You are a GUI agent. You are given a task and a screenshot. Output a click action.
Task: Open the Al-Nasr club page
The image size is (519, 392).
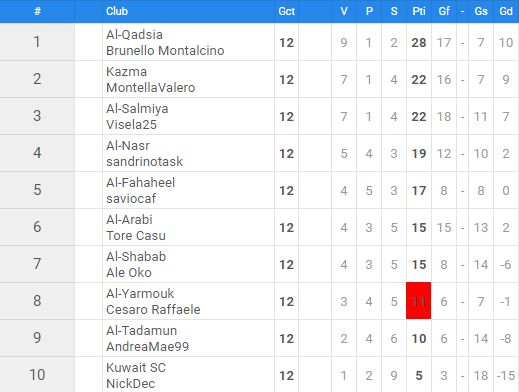[x=128, y=146]
